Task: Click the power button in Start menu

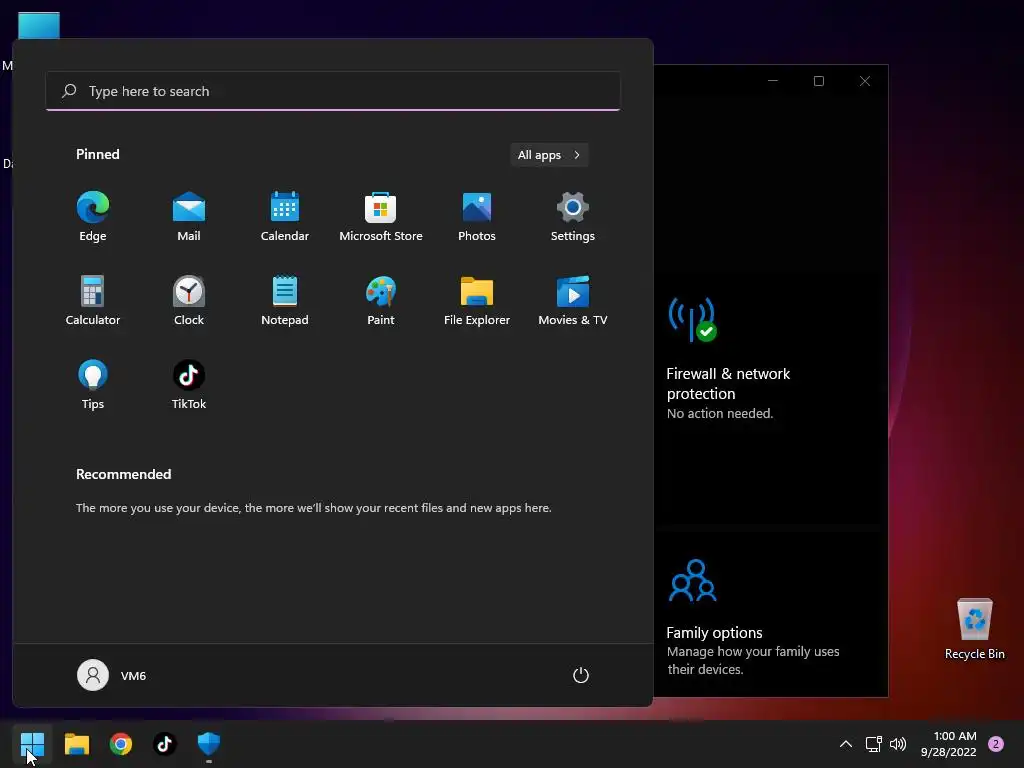Action: click(581, 675)
